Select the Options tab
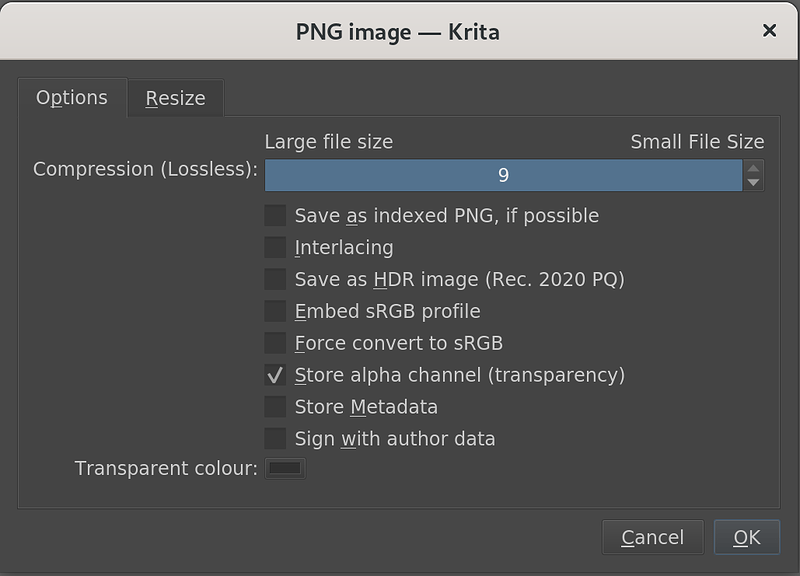800x576 pixels. (x=71, y=98)
